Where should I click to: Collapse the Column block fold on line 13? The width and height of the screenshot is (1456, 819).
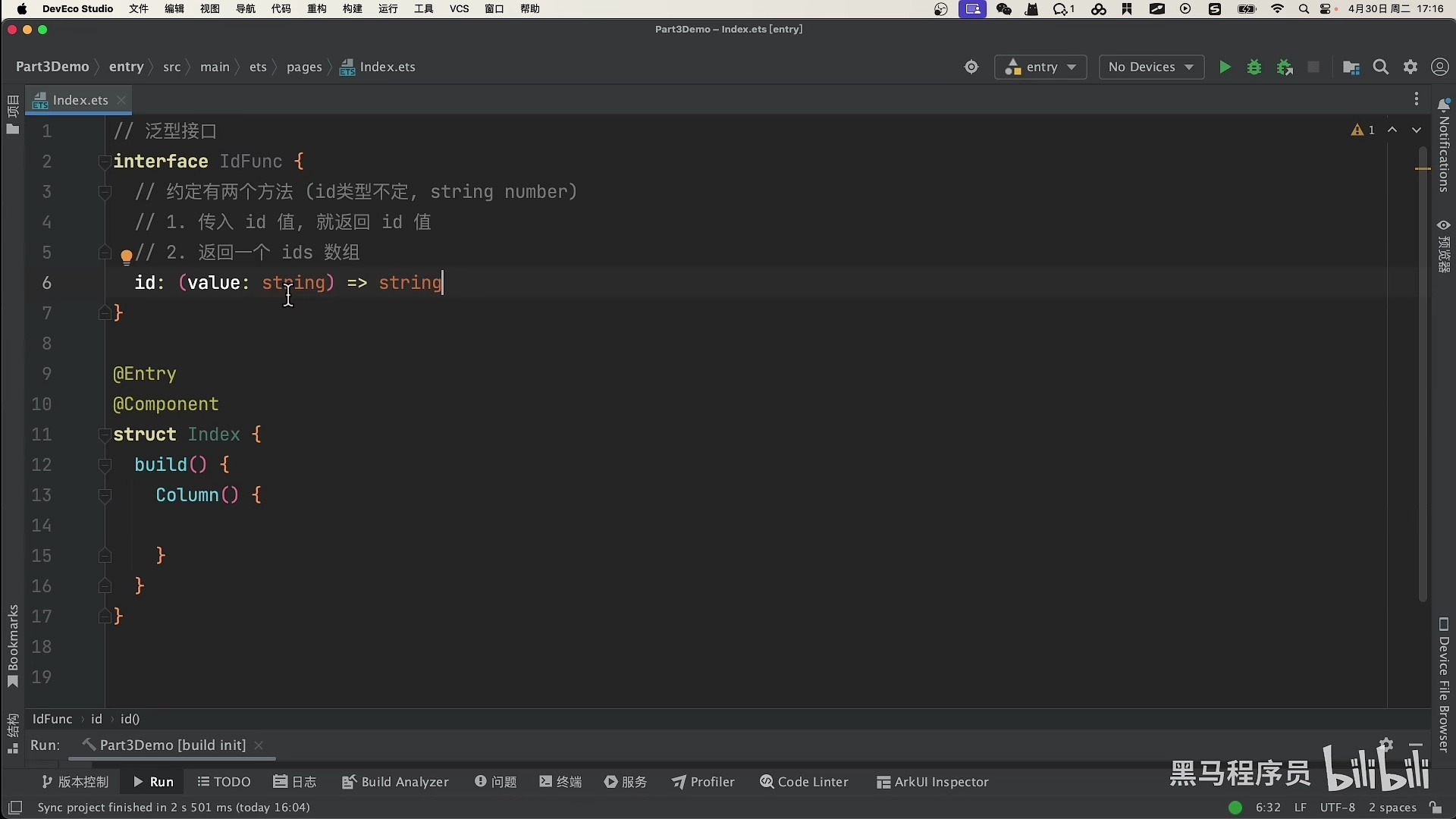(x=105, y=495)
